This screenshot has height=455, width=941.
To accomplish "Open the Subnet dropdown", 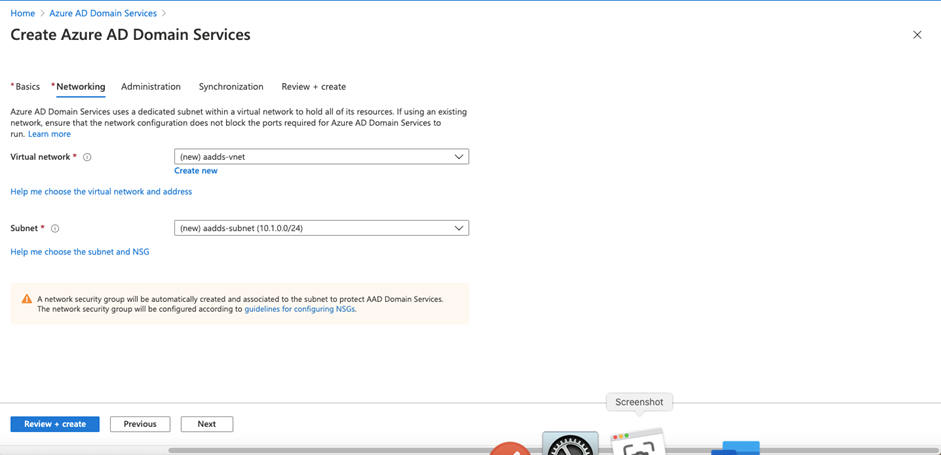I will [322, 228].
